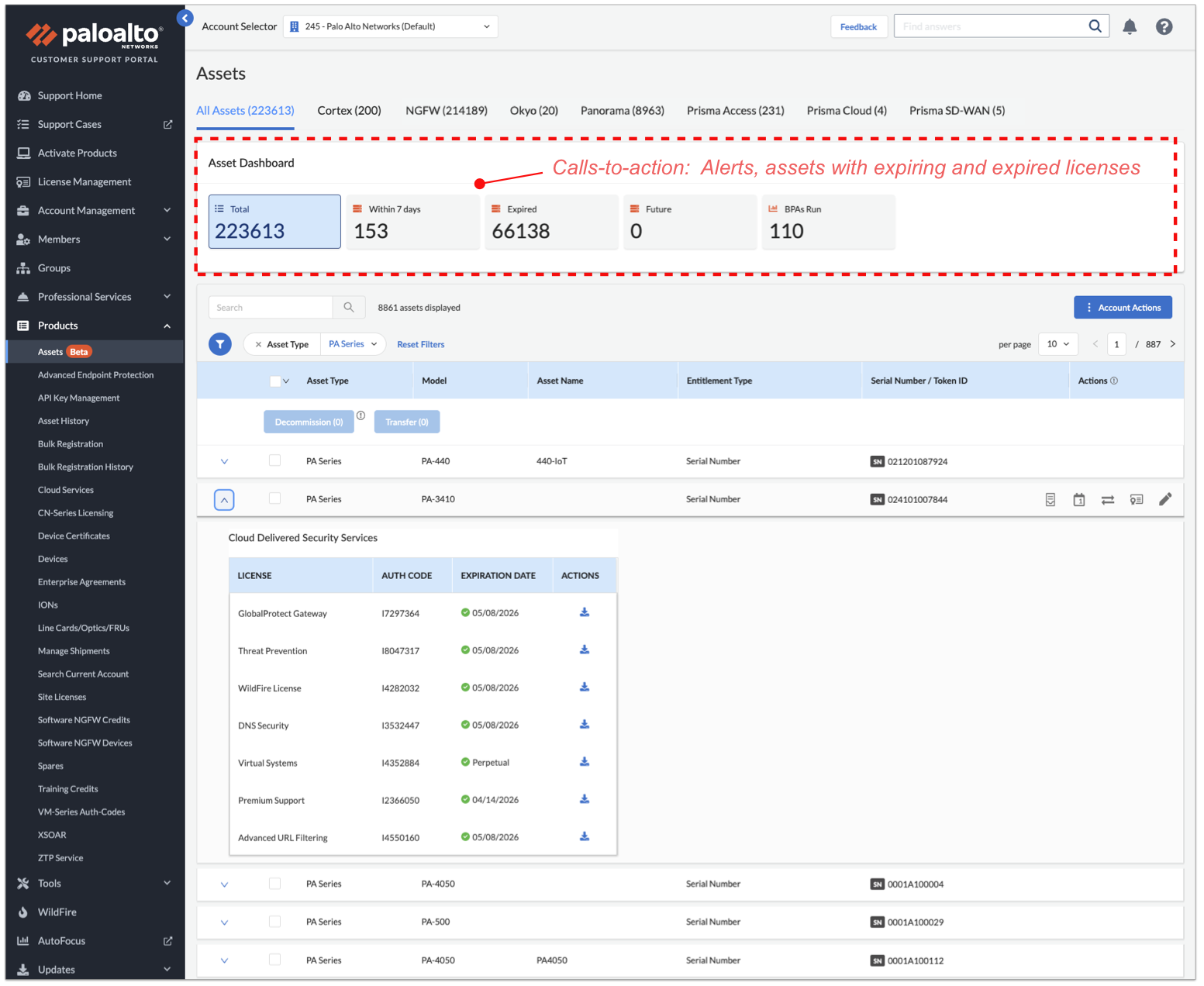This screenshot has width=1204, height=986.
Task: Remove the Asset Type filter with the x
Action: pos(258,345)
